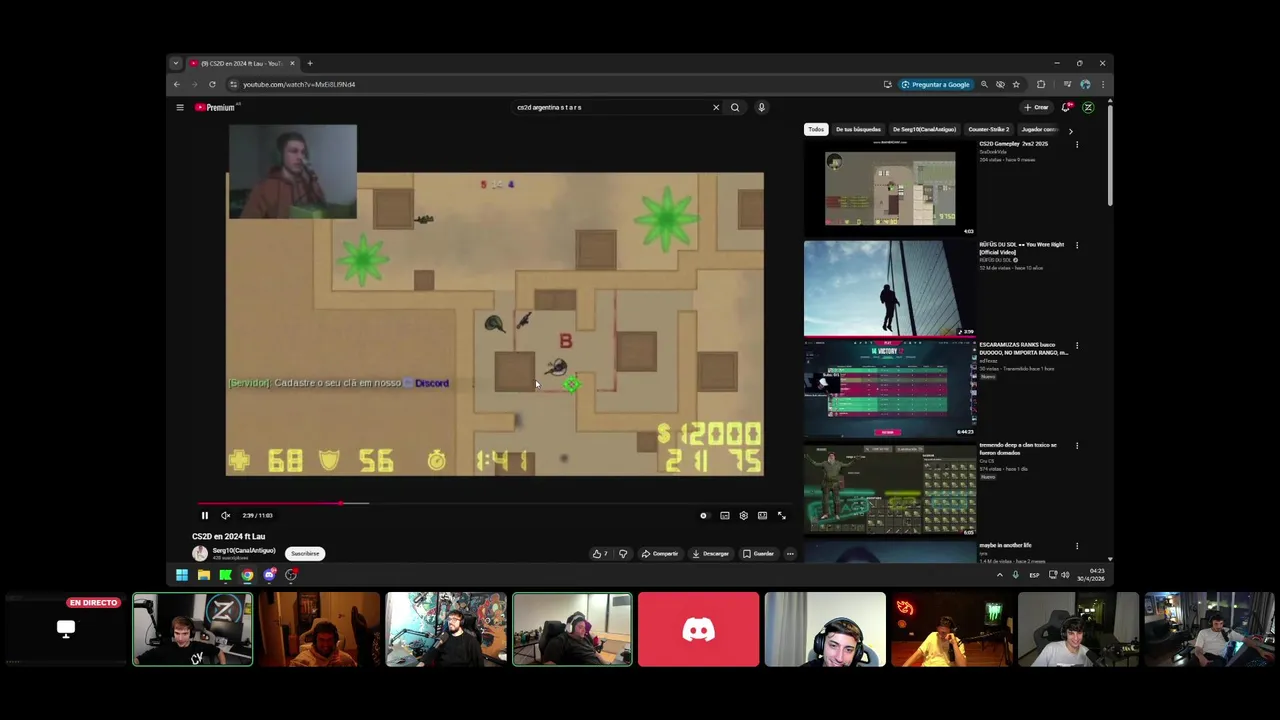
Task: Click maybe in another life title
Action: pos(1005,545)
